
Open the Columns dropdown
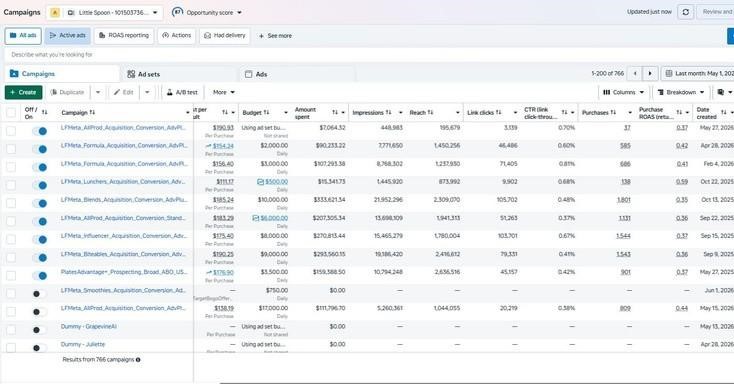623,92
